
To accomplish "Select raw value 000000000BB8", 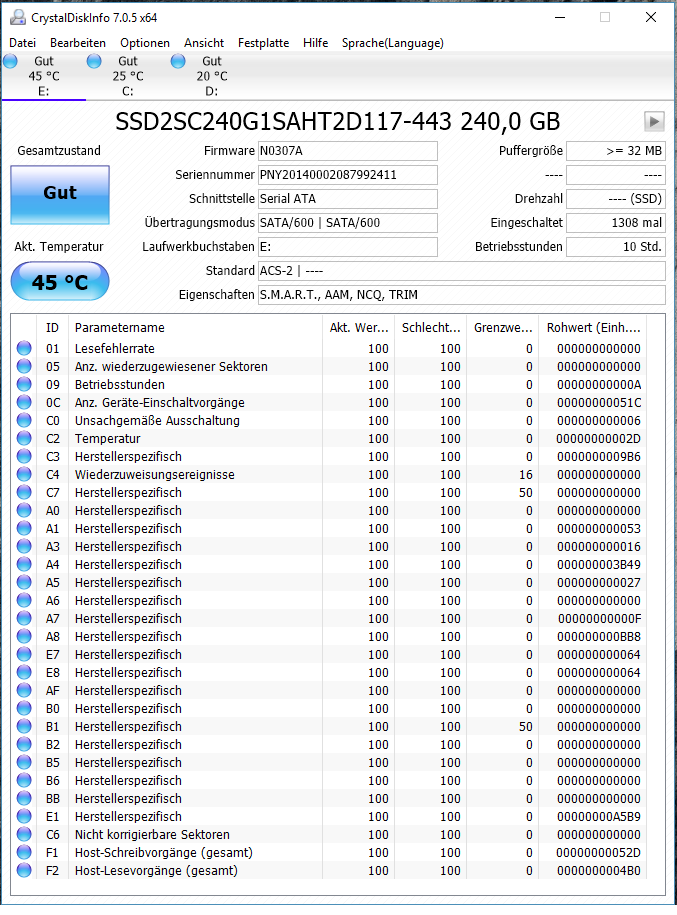I will tap(598, 637).
